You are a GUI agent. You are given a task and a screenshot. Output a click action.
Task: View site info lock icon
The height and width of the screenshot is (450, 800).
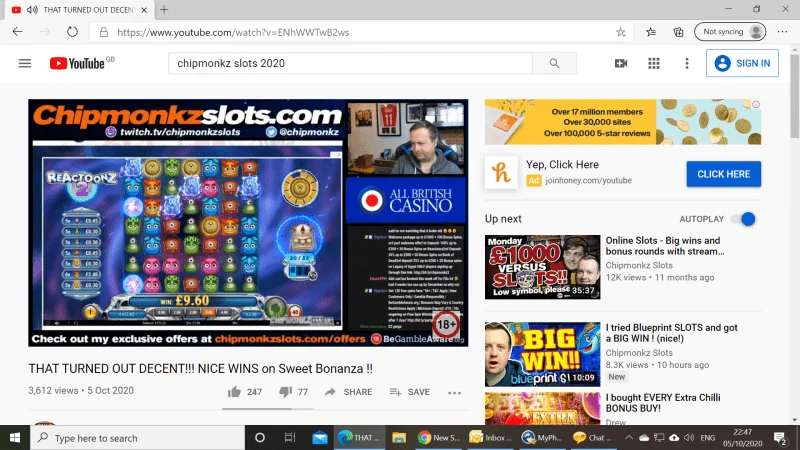pos(104,32)
